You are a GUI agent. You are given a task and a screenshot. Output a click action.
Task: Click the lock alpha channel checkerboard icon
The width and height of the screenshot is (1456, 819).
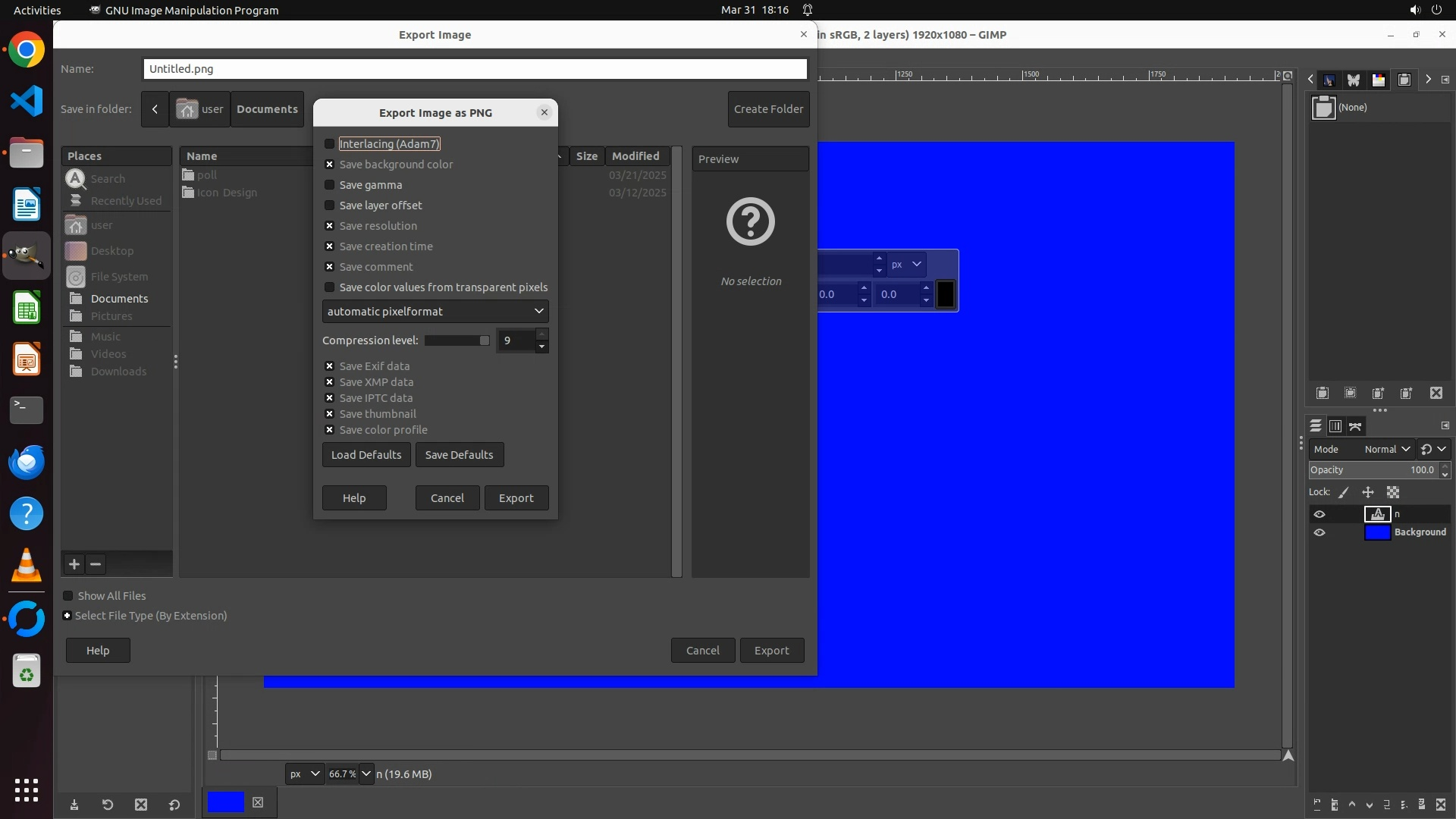pyautogui.click(x=1393, y=492)
